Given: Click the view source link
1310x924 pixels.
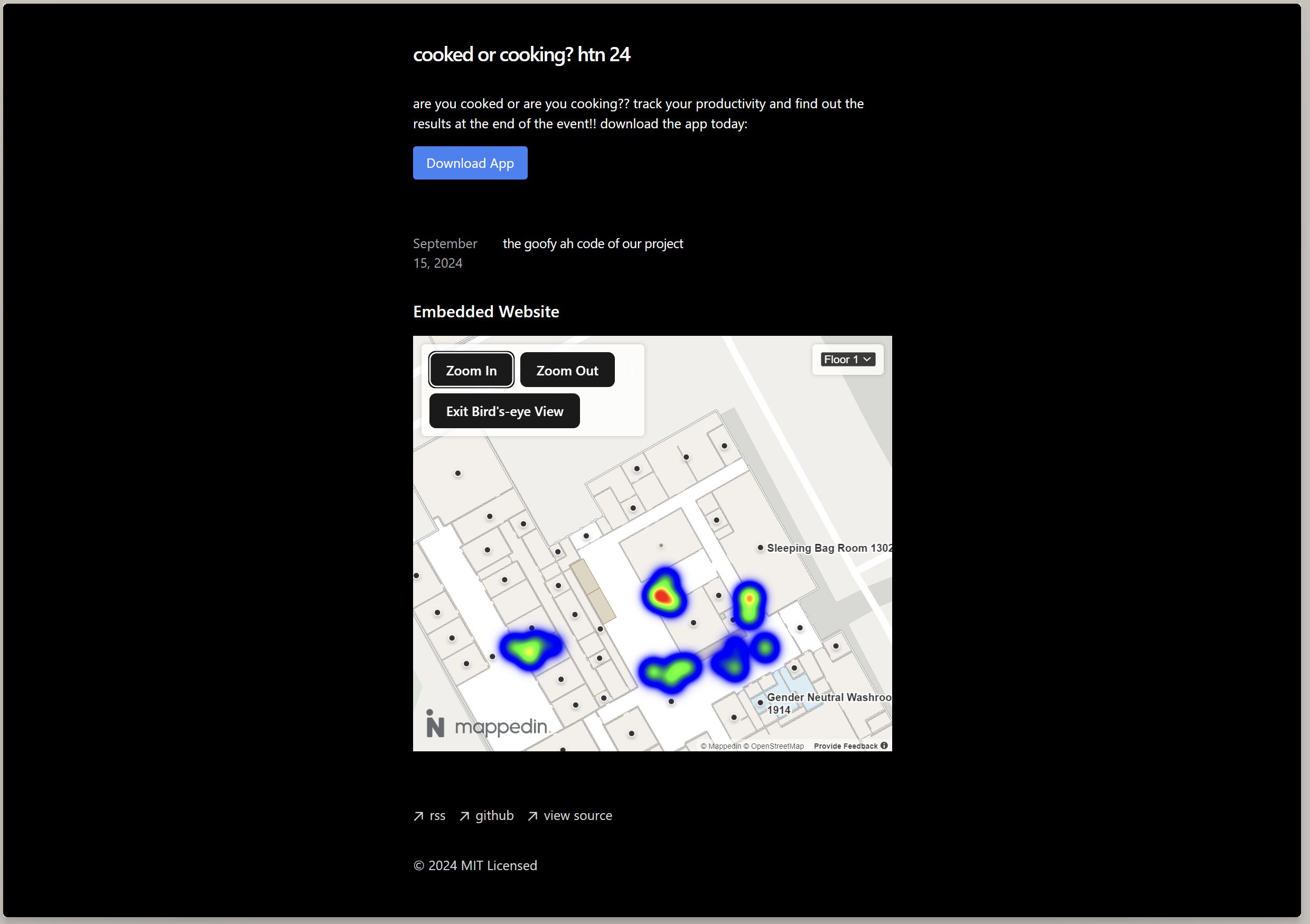Looking at the screenshot, I should point(577,816).
